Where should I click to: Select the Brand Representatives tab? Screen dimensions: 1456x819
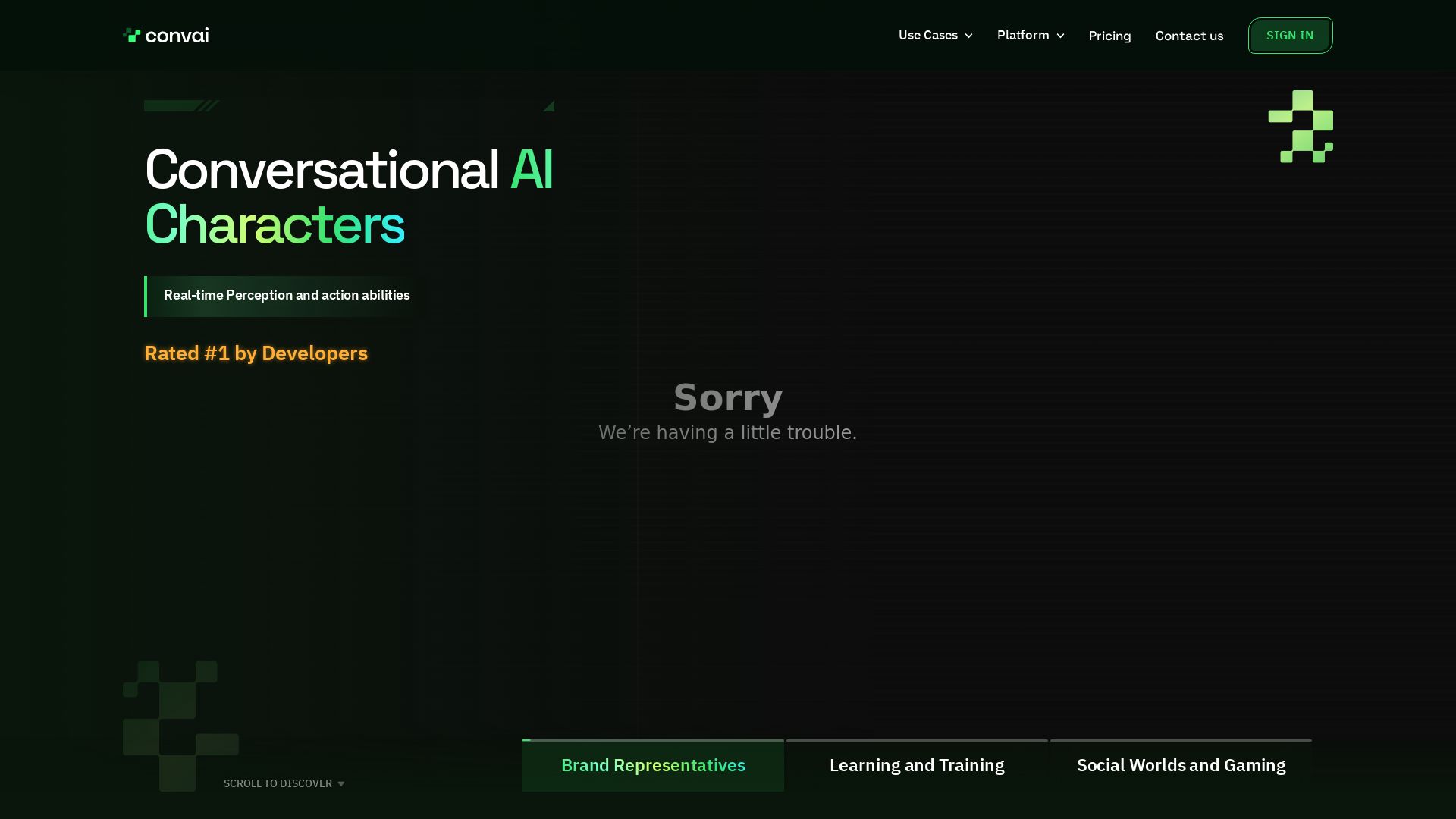click(653, 766)
